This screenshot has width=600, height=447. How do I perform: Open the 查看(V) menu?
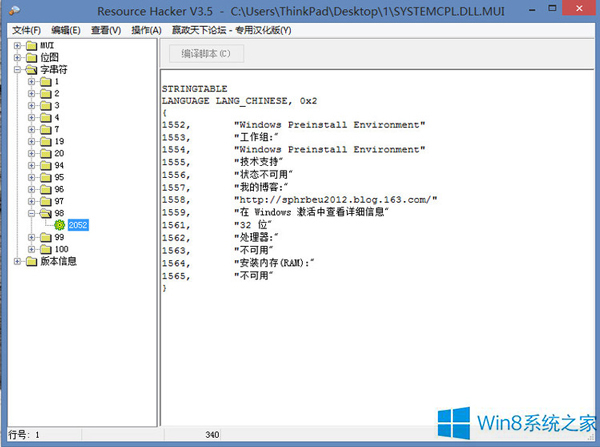[x=106, y=30]
